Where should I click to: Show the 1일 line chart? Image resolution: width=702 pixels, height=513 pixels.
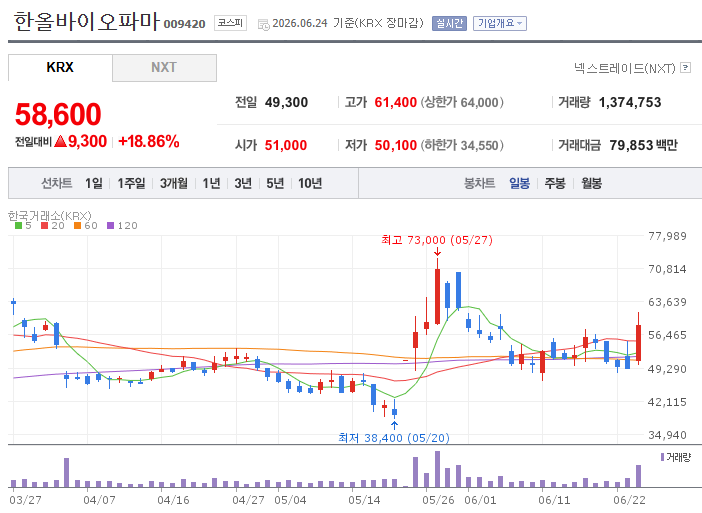tap(94, 183)
